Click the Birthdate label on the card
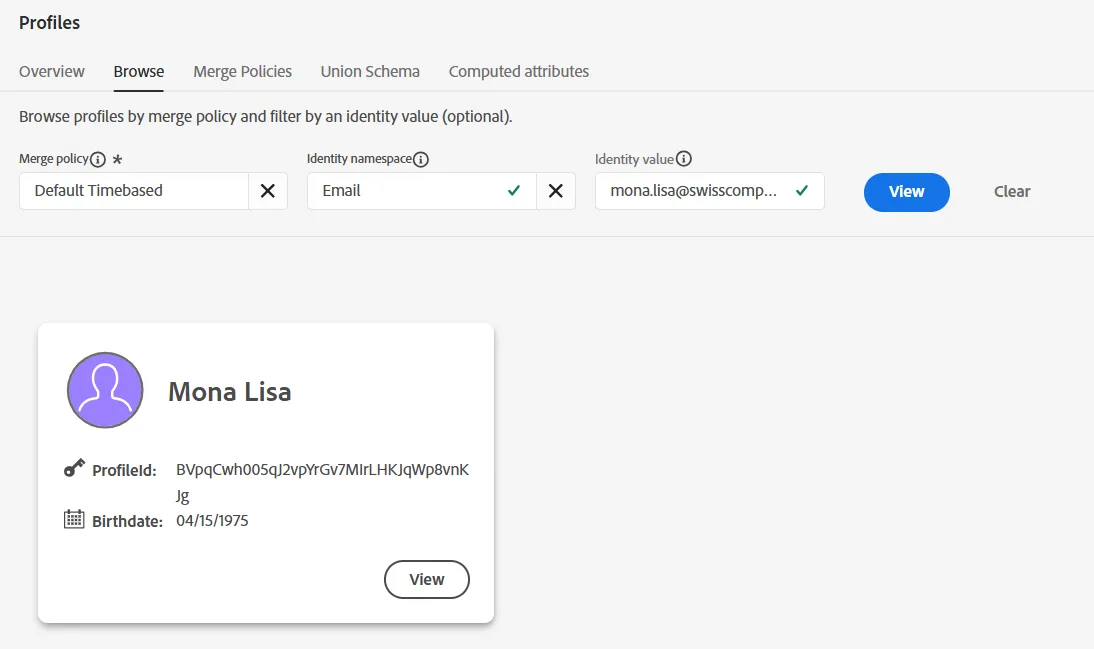 tap(127, 521)
